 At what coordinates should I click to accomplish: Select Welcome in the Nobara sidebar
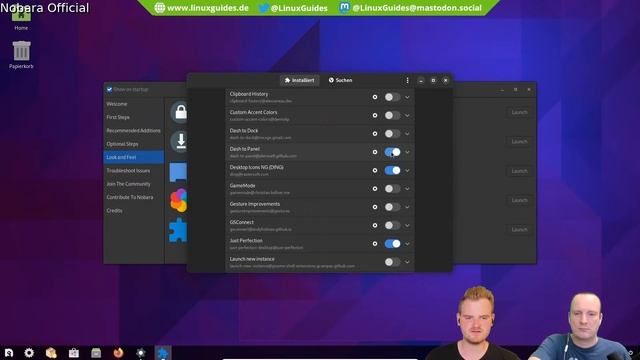(134, 104)
